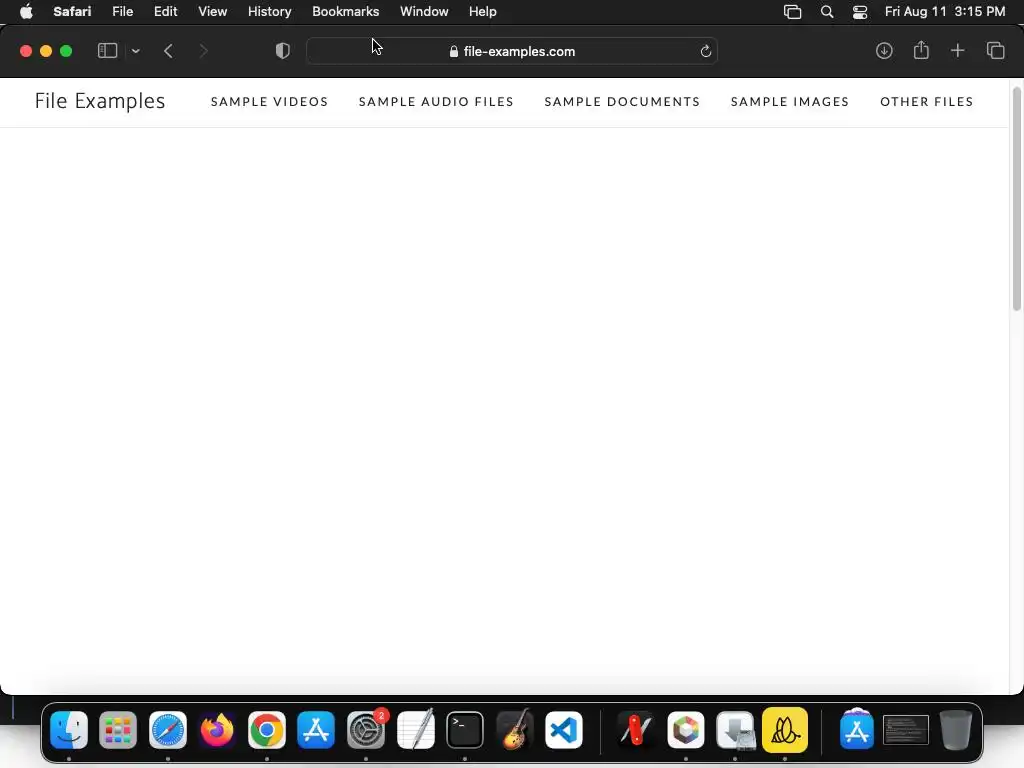Toggle the Safari sidebar
Screen dimensions: 1024x768
[x=107, y=51]
